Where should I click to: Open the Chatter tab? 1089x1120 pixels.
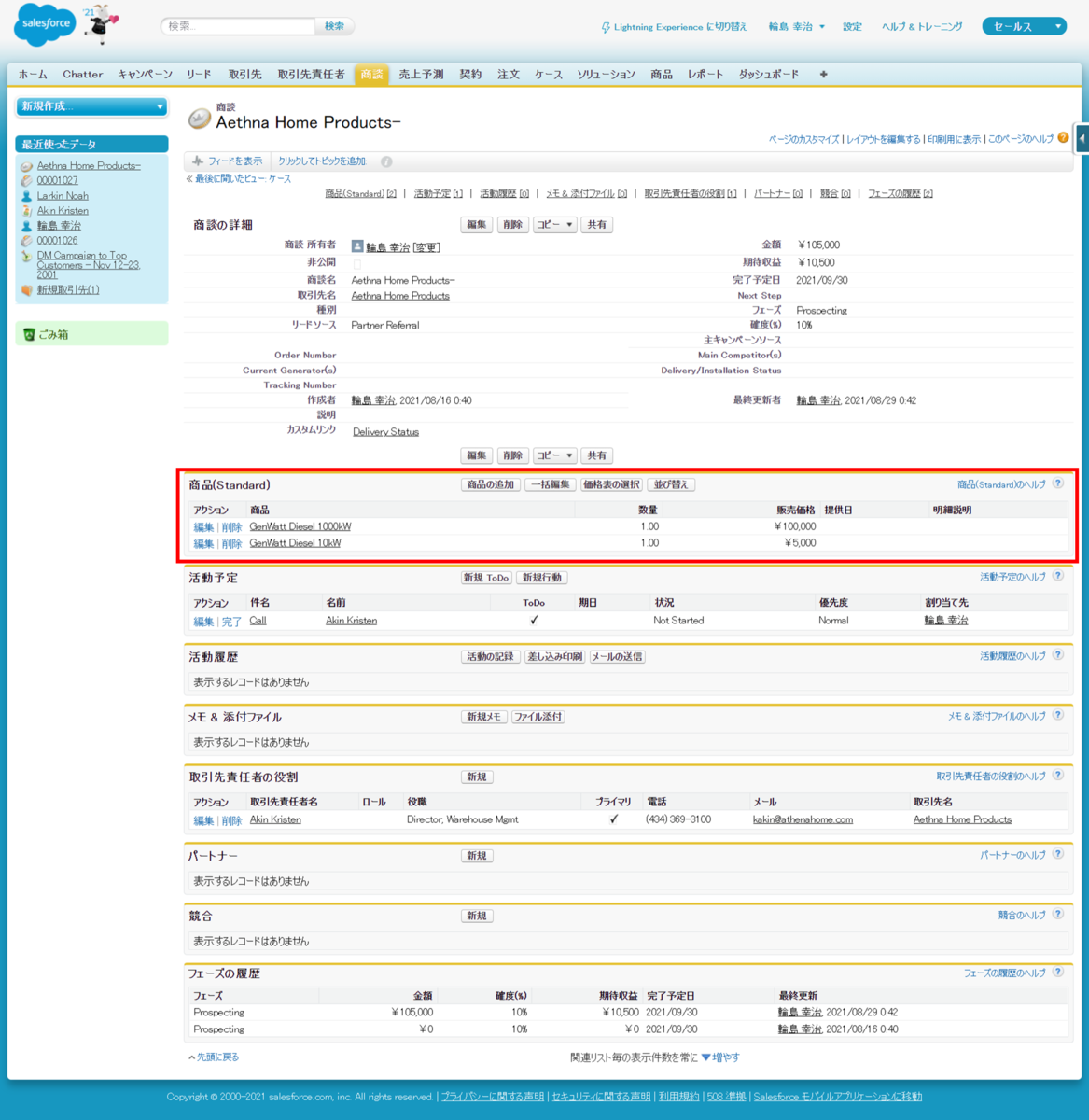[x=83, y=75]
